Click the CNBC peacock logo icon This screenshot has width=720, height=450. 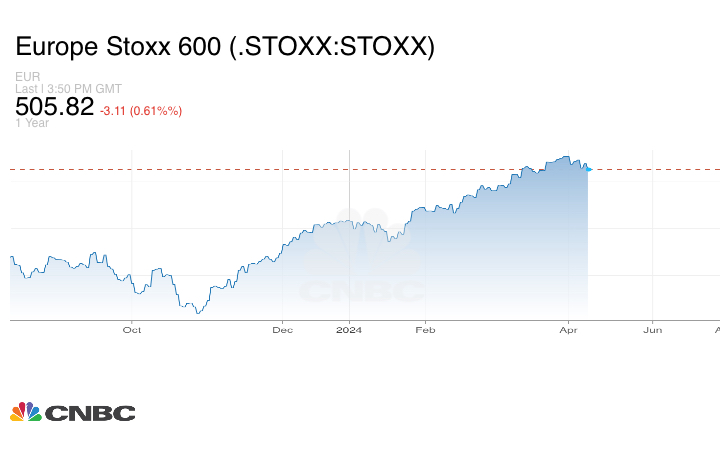(x=26, y=412)
